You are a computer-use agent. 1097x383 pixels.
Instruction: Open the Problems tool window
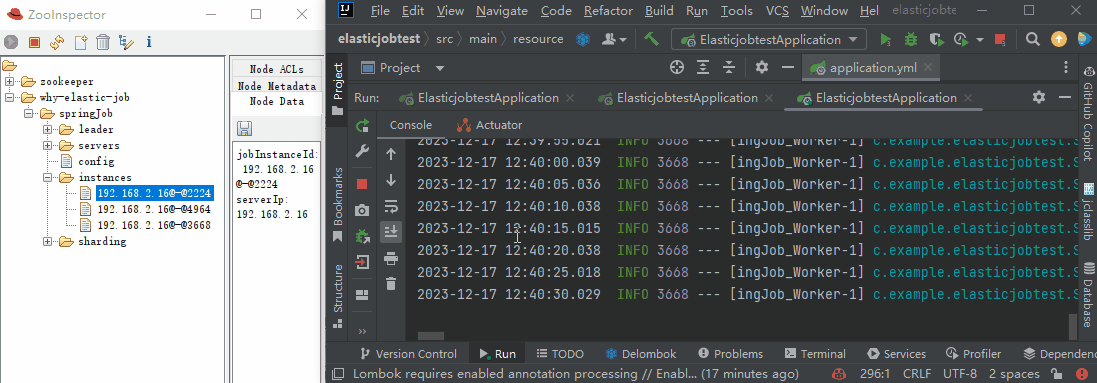pyautogui.click(x=731, y=354)
